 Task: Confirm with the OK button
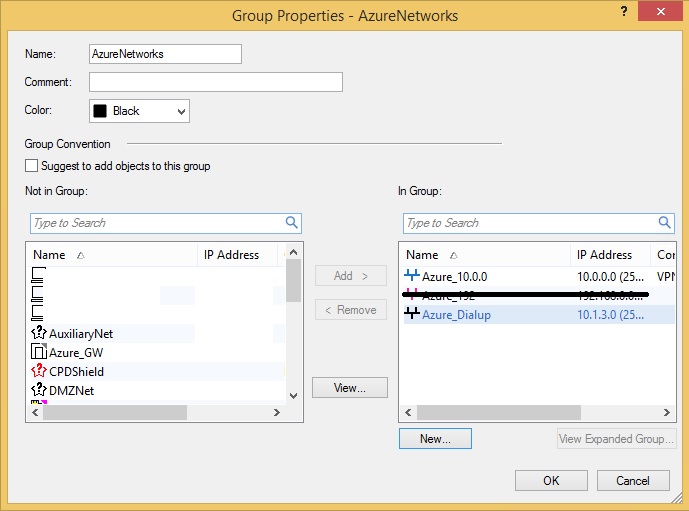[x=551, y=480]
